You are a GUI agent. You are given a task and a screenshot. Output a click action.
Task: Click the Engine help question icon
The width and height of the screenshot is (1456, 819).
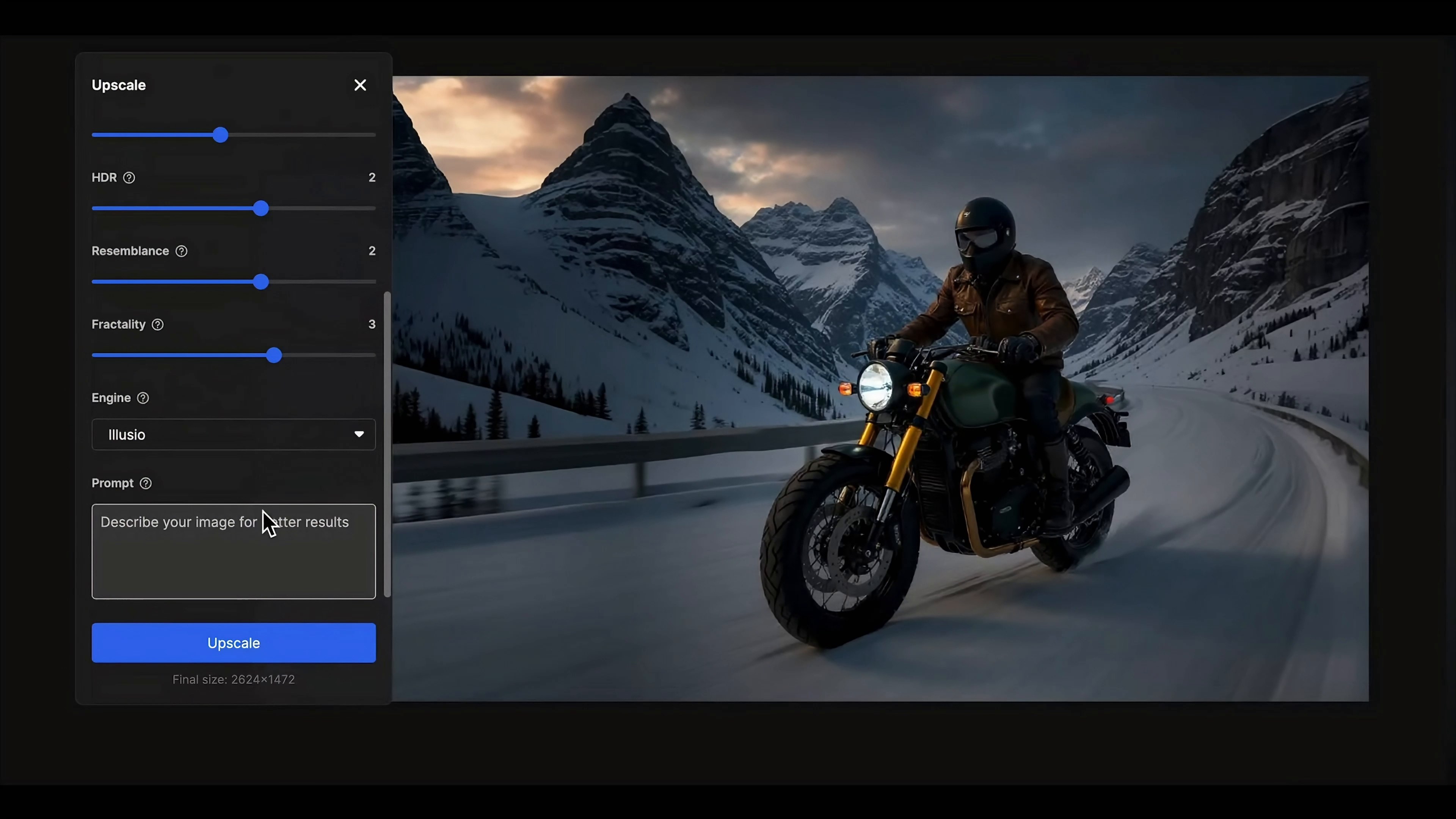(143, 398)
